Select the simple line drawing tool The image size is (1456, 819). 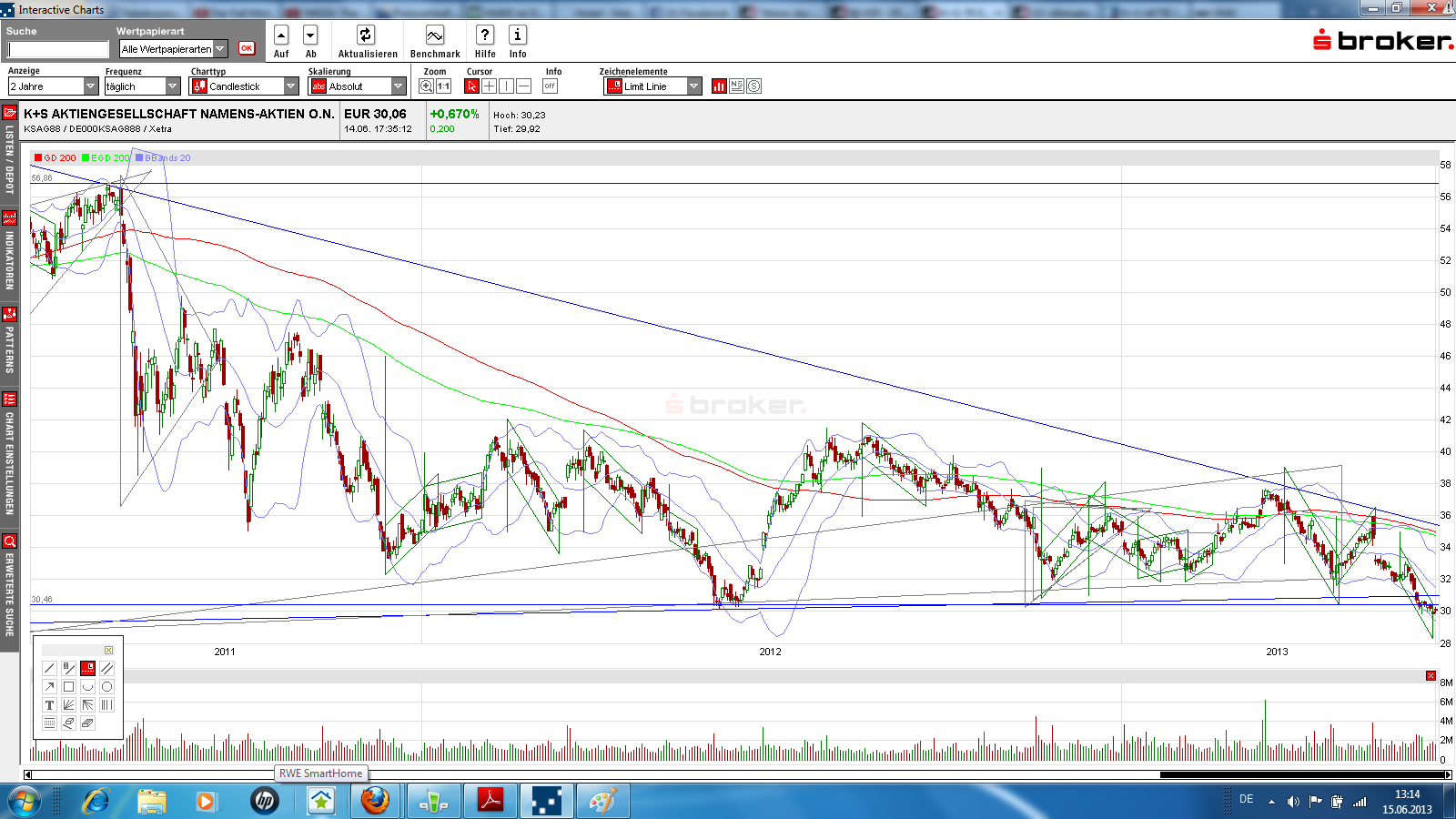click(x=50, y=668)
